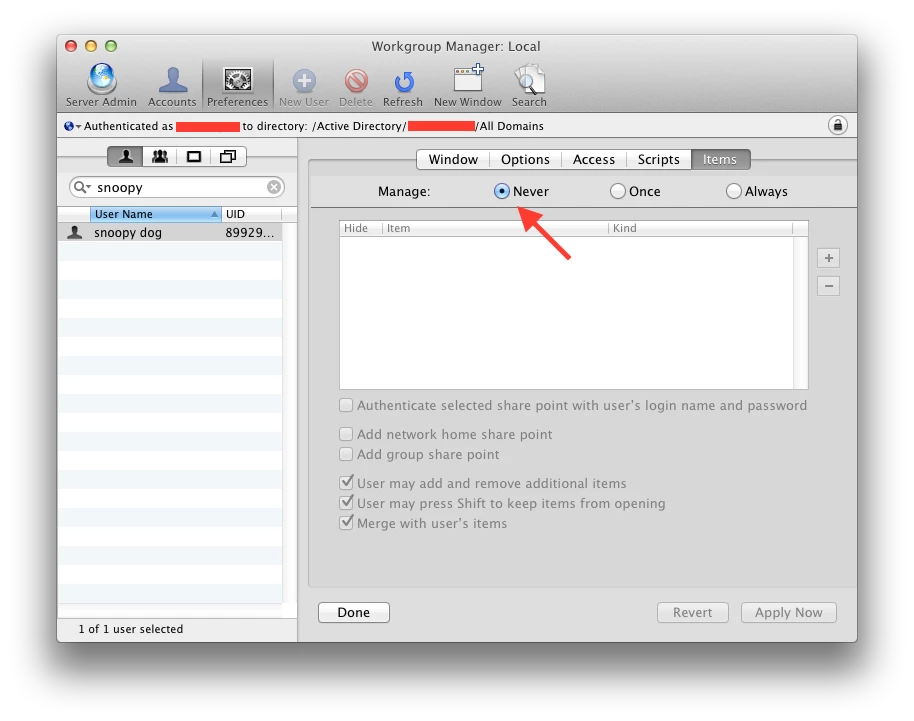
Task: Click the UID column header
Action: click(252, 214)
